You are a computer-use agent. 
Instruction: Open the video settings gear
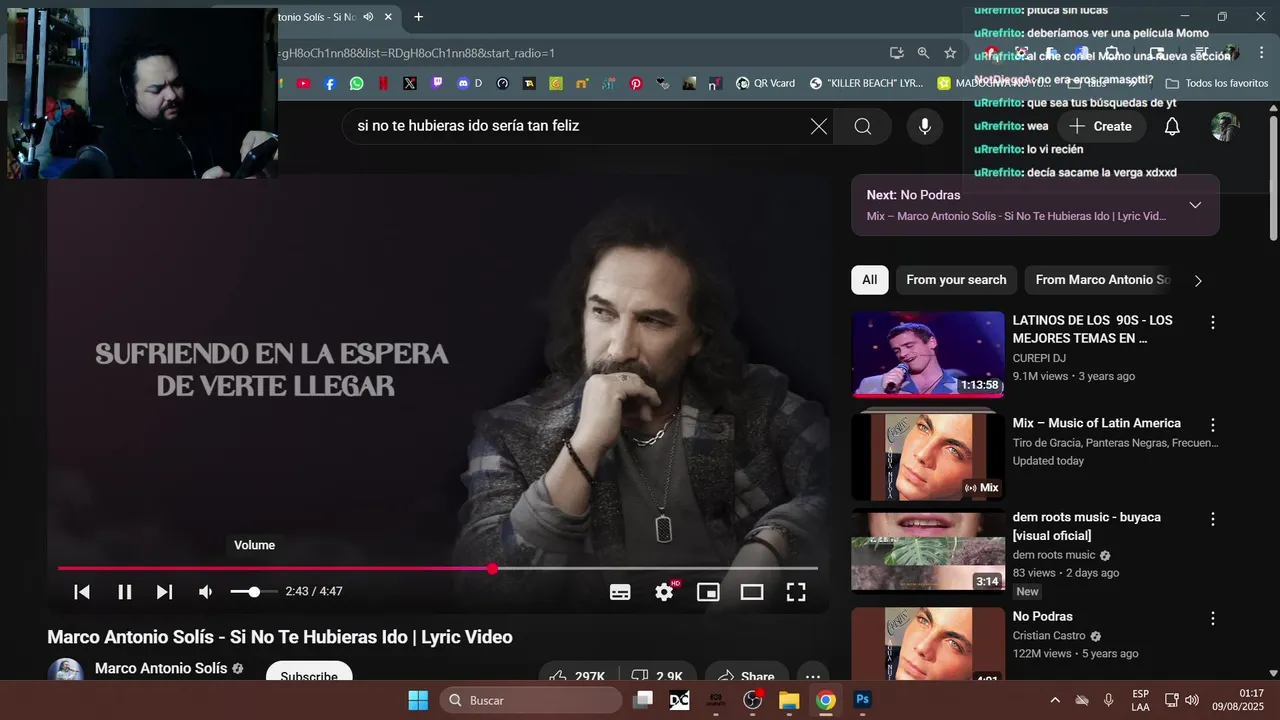tap(664, 592)
